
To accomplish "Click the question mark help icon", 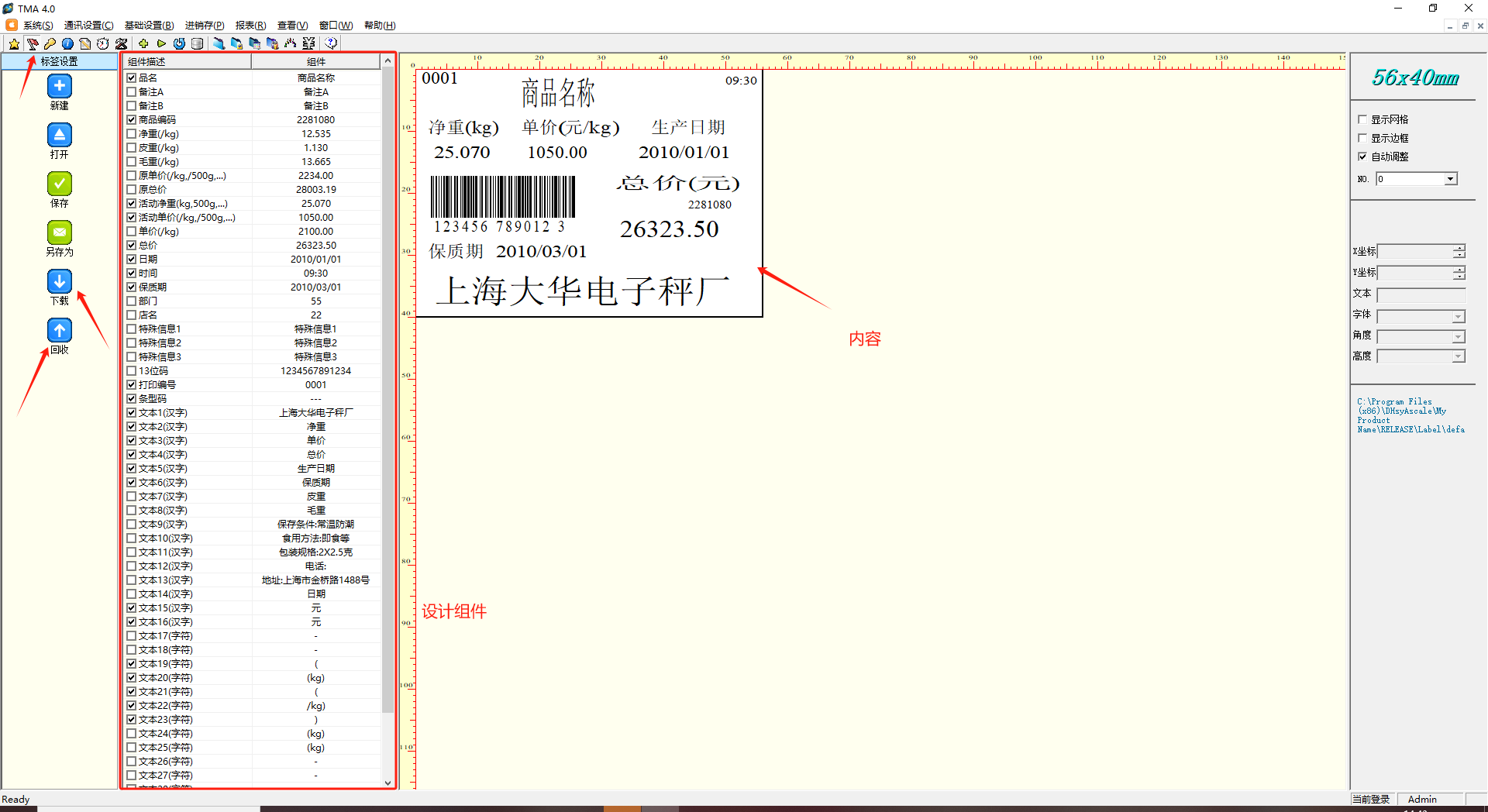I will 331,43.
